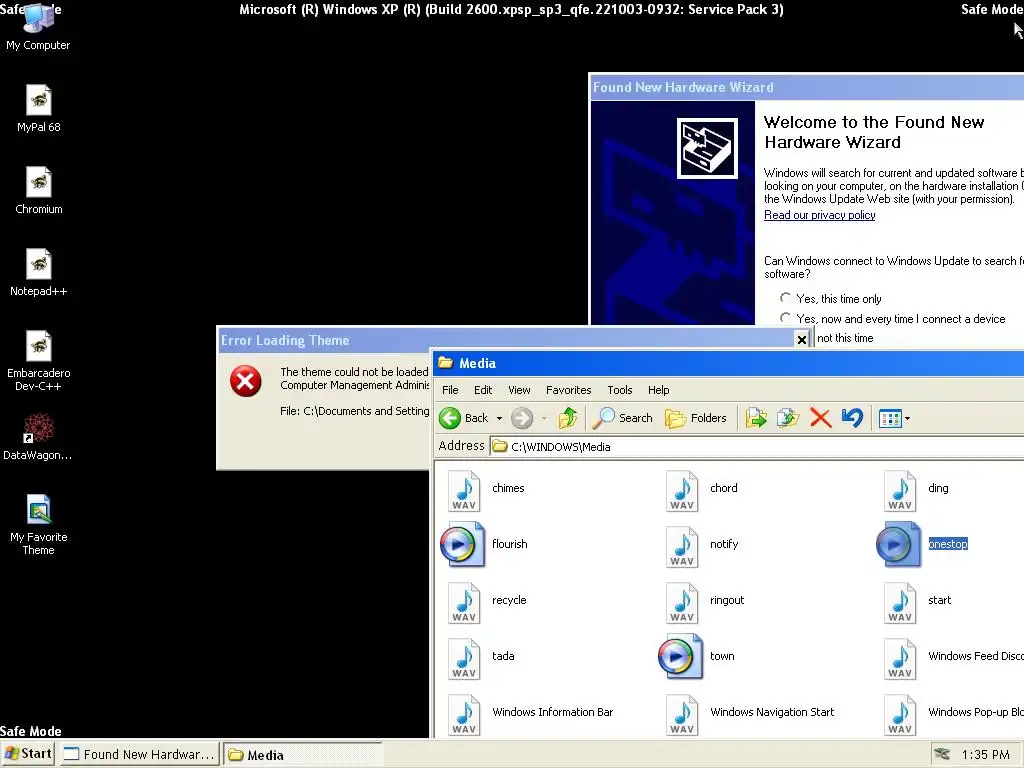This screenshot has height=768, width=1024.
Task: Open Notepad++ desktop shortcut
Action: pyautogui.click(x=39, y=272)
